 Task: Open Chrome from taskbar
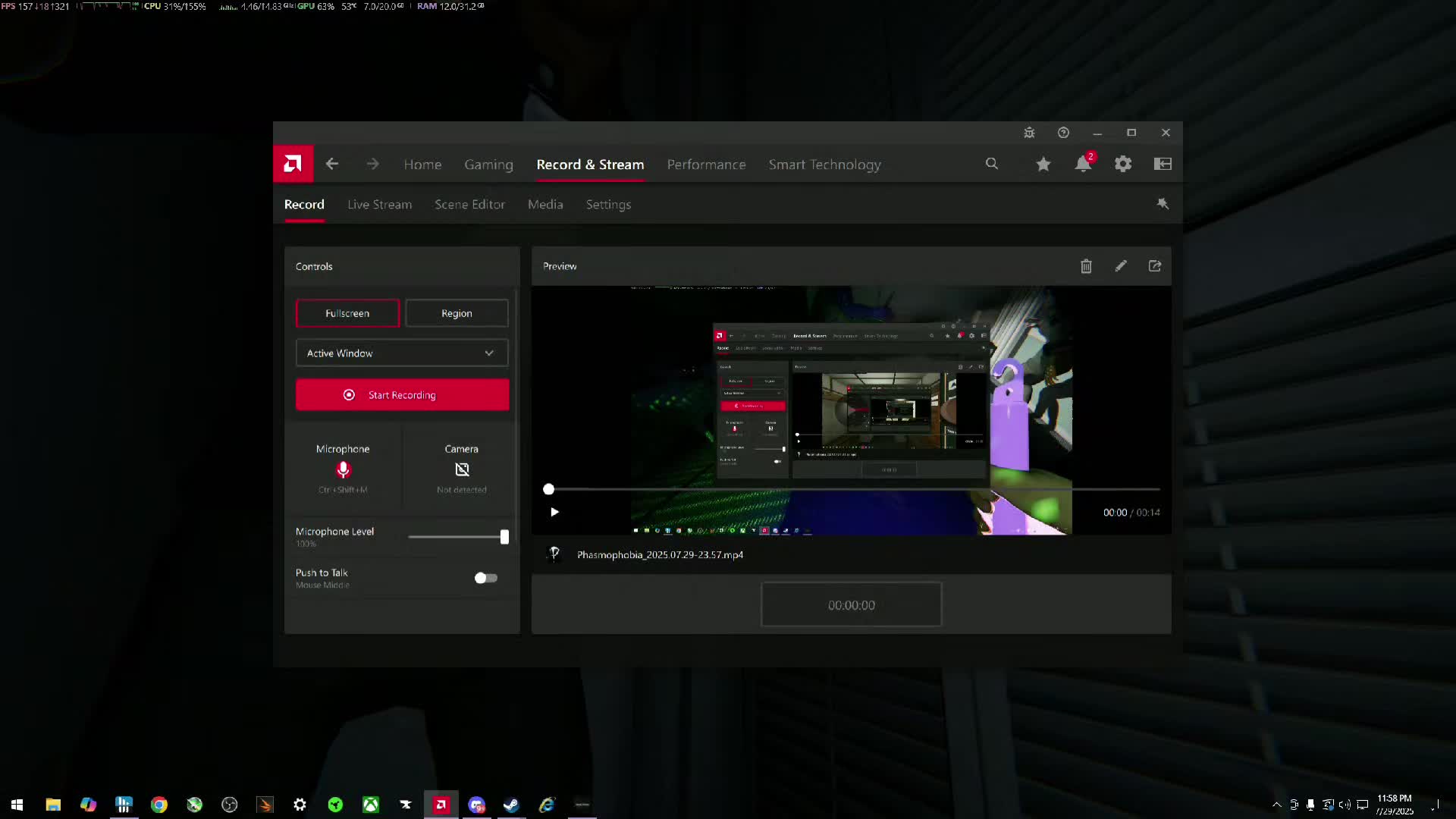(x=159, y=805)
